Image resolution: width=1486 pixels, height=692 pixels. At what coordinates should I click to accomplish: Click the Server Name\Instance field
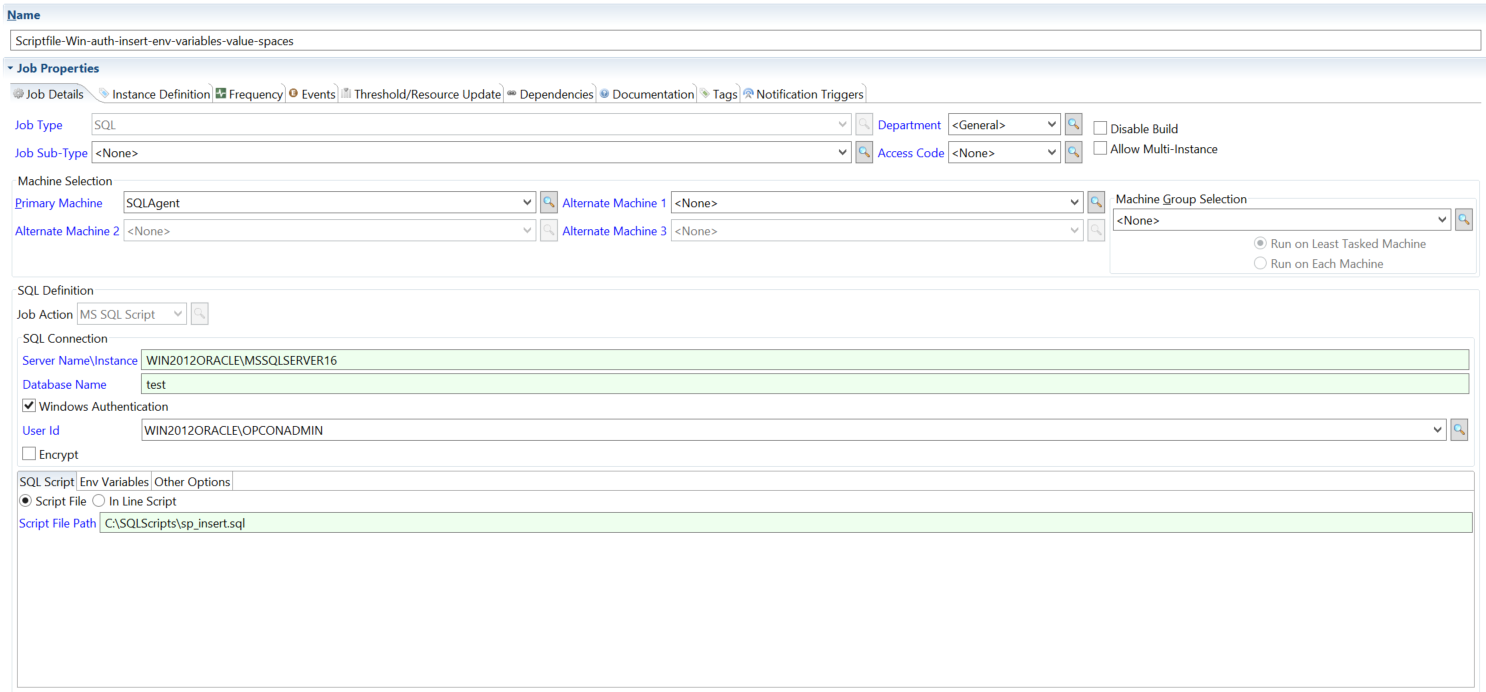[805, 360]
